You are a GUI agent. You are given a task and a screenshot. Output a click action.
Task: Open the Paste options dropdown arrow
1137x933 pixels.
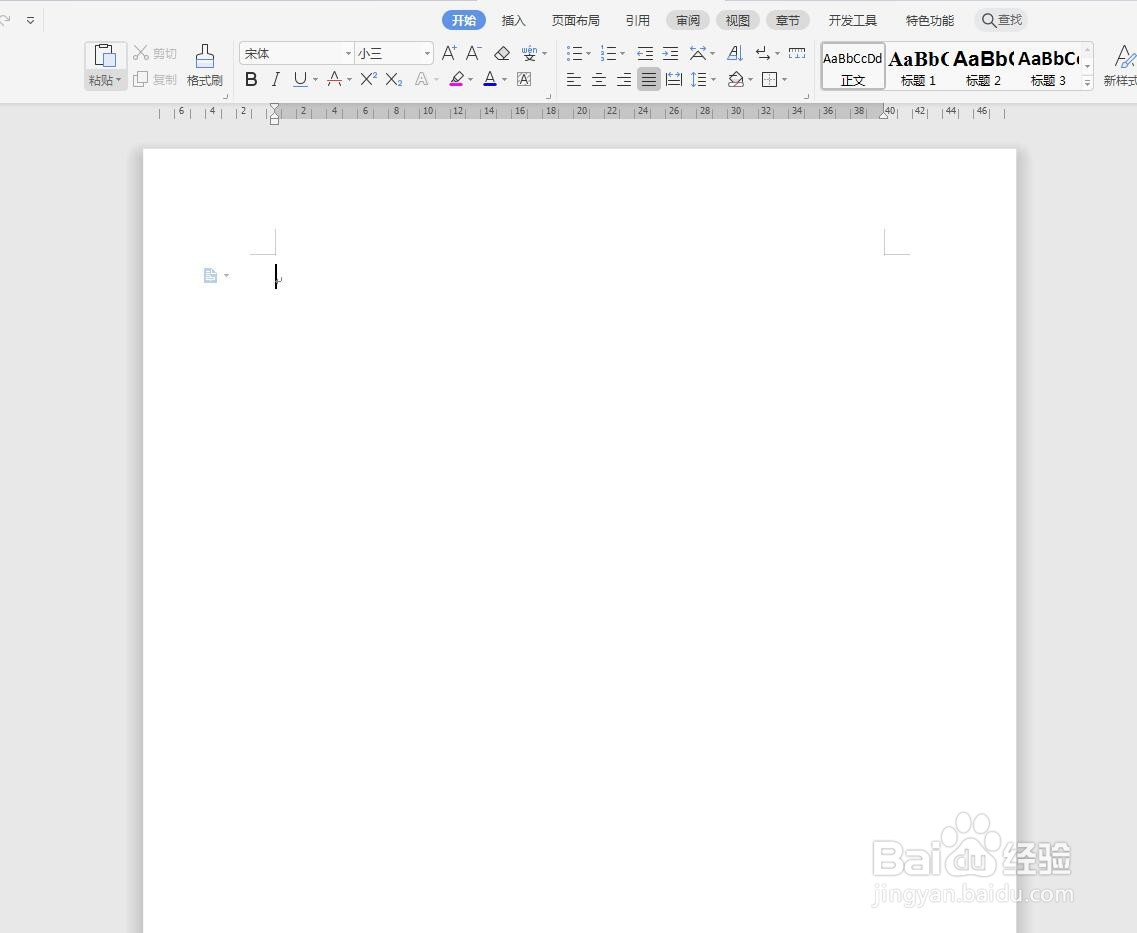point(118,80)
